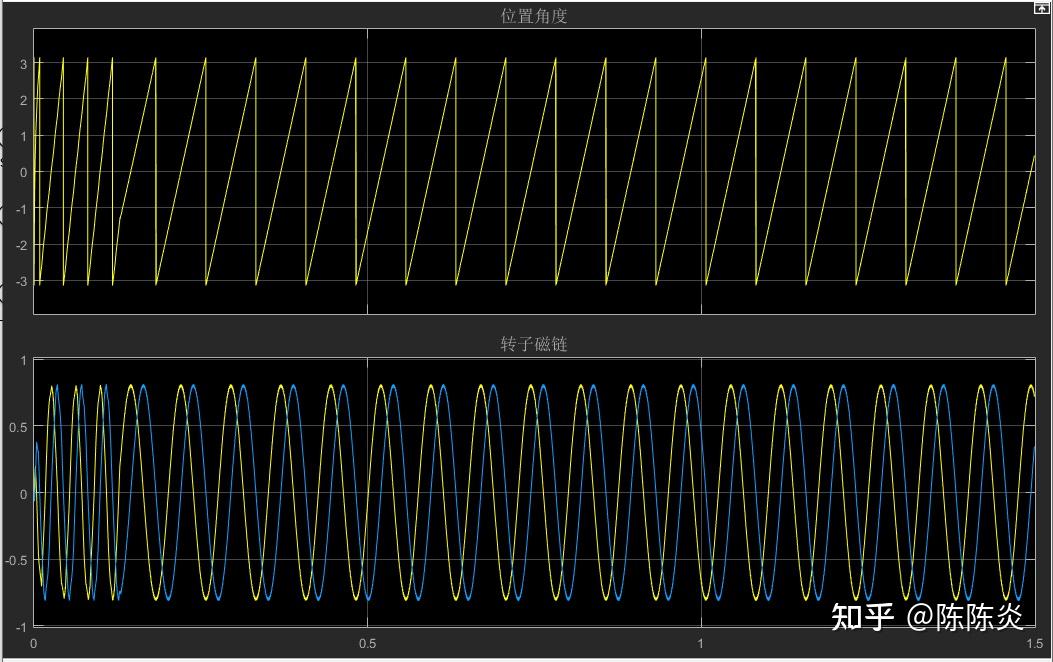Click the show-toolbar arrow icon at scope corner

coord(1041,8)
